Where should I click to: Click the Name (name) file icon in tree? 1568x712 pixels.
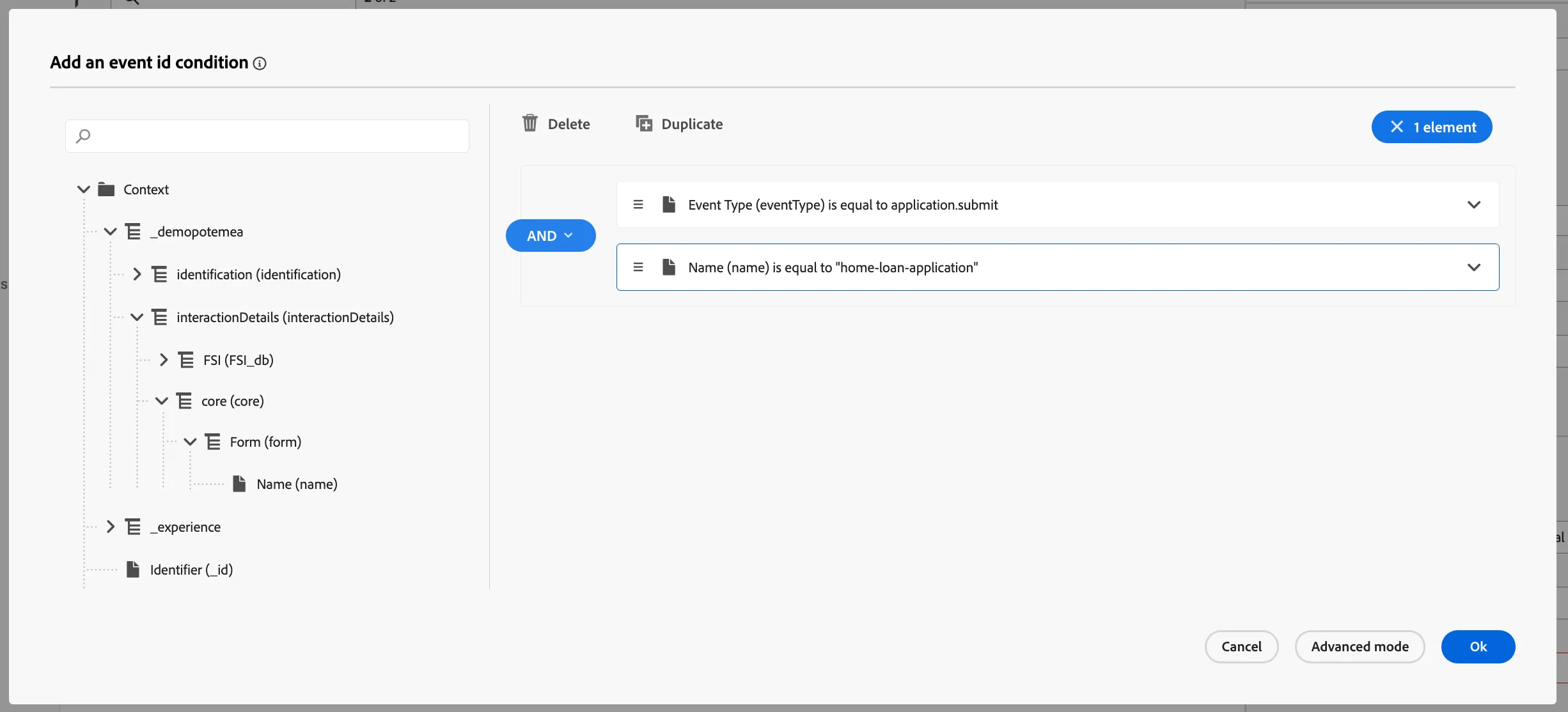click(x=240, y=484)
